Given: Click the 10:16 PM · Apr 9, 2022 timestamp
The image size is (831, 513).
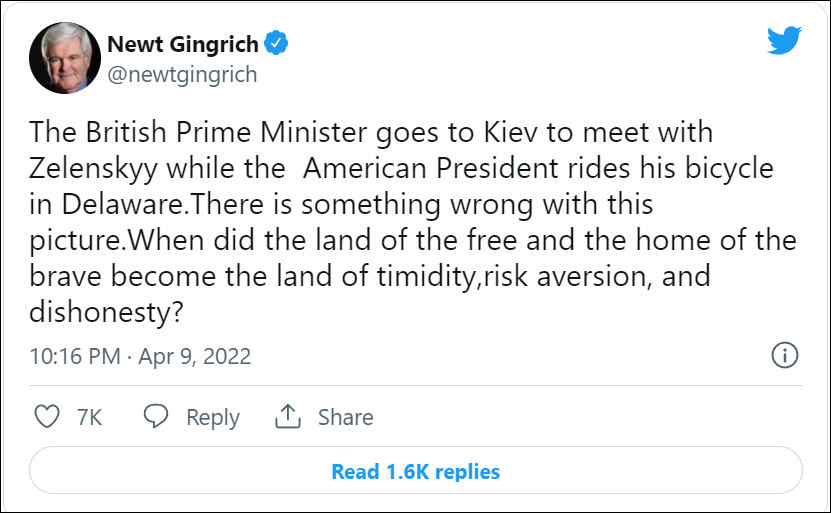Looking at the screenshot, I should 140,356.
